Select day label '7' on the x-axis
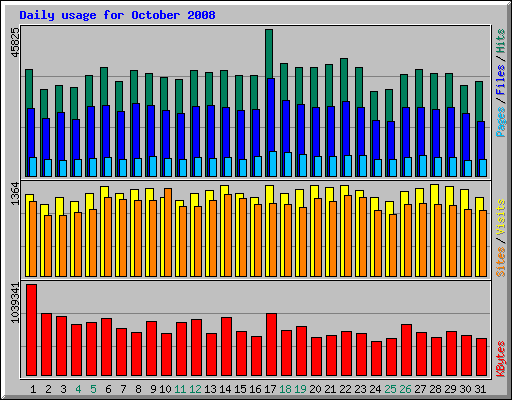Viewport: 512px width, 400px height. tap(123, 389)
